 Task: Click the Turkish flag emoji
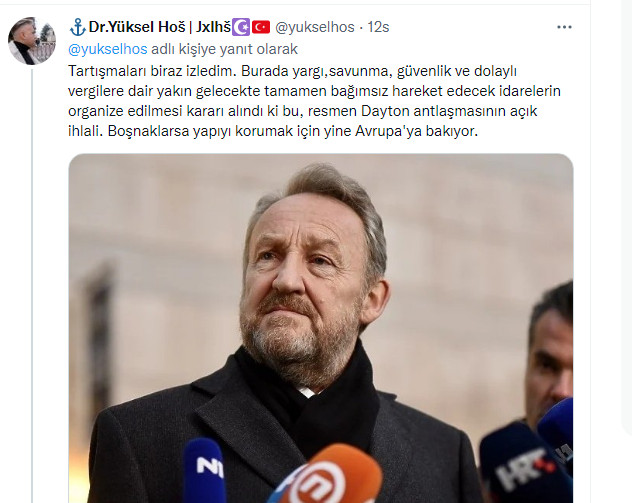coord(261,27)
